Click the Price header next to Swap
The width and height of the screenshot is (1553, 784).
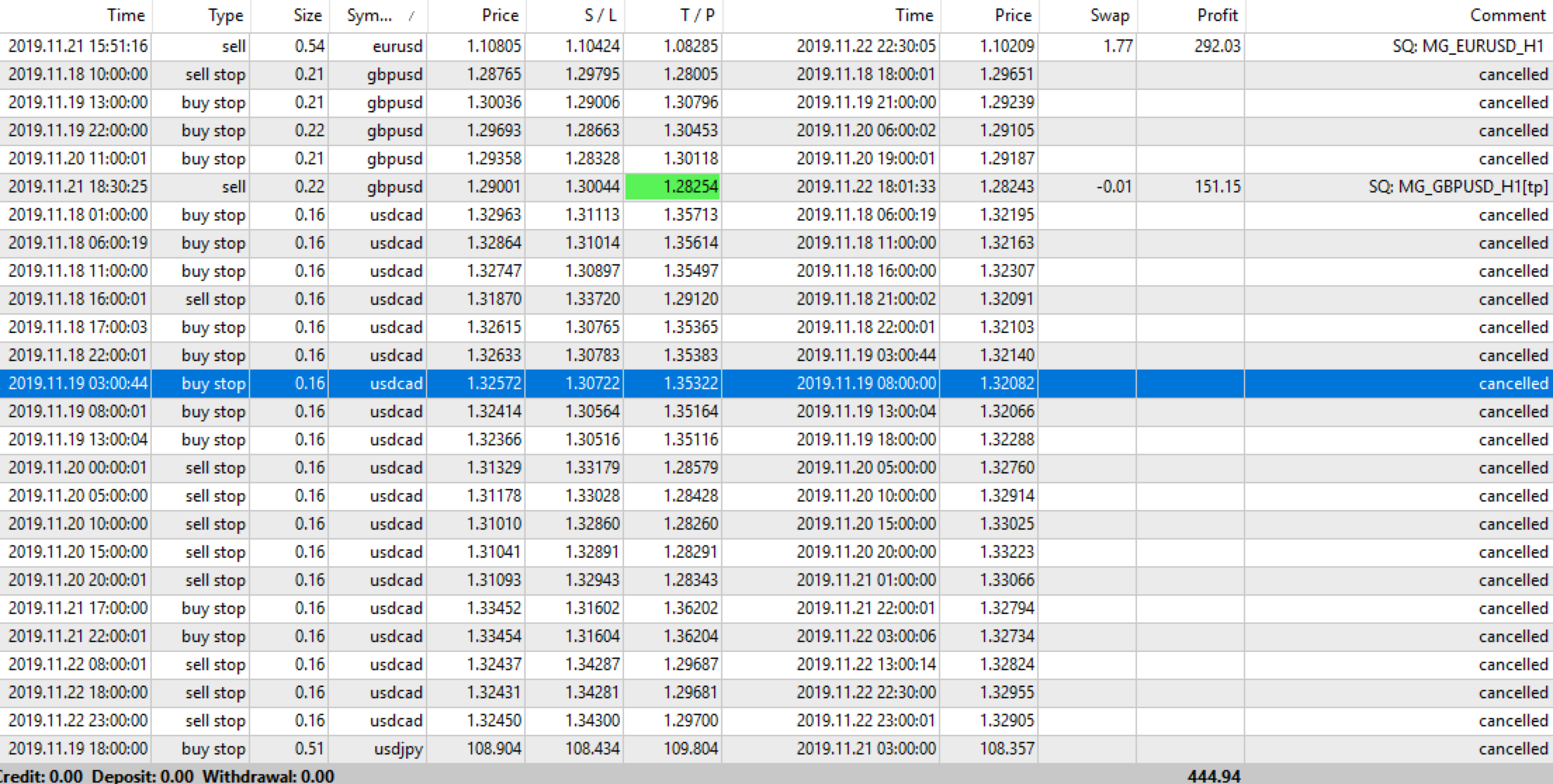pyautogui.click(x=1012, y=15)
